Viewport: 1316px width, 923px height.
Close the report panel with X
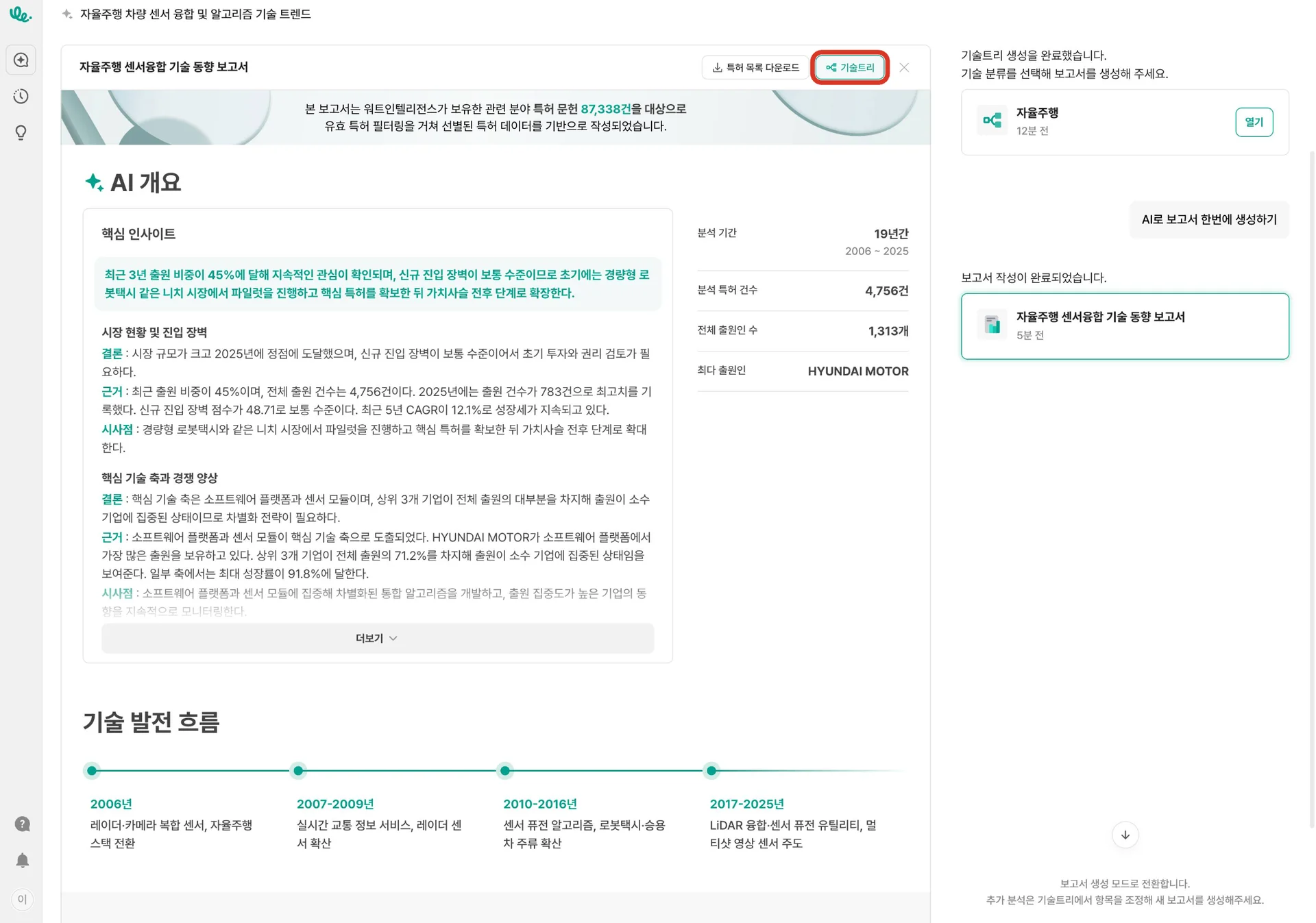[x=904, y=68]
